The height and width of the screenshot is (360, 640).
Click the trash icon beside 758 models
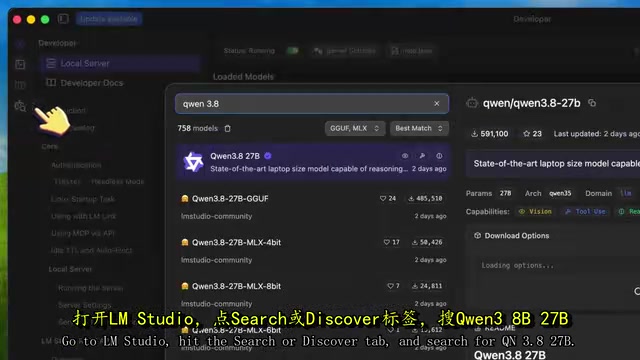coord(227,129)
